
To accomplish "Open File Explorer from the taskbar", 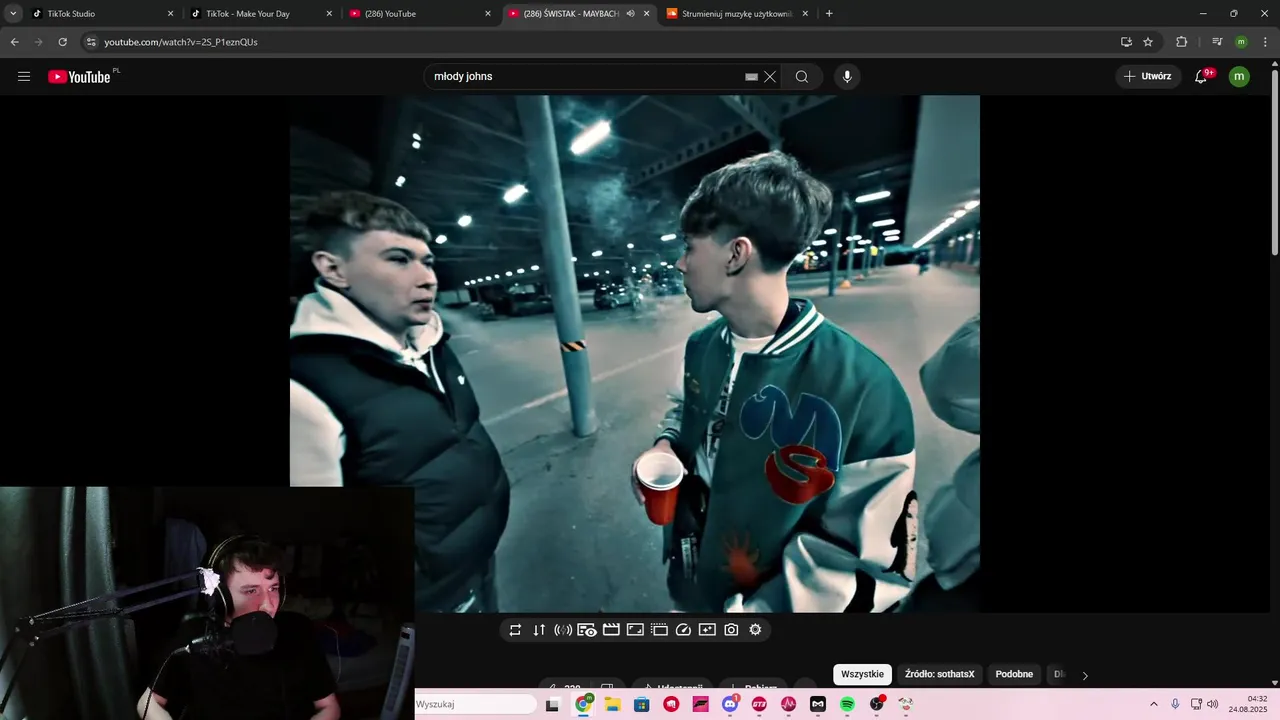I will click(x=612, y=704).
